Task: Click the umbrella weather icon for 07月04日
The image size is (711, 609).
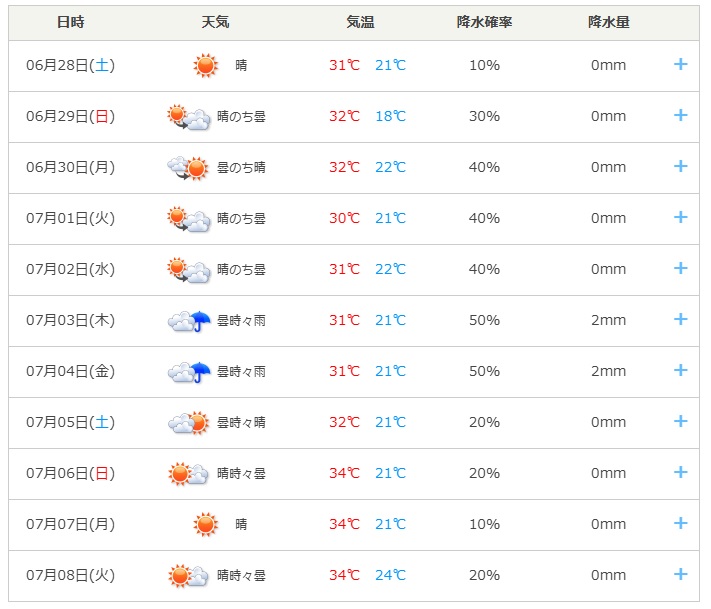Action: click(189, 372)
